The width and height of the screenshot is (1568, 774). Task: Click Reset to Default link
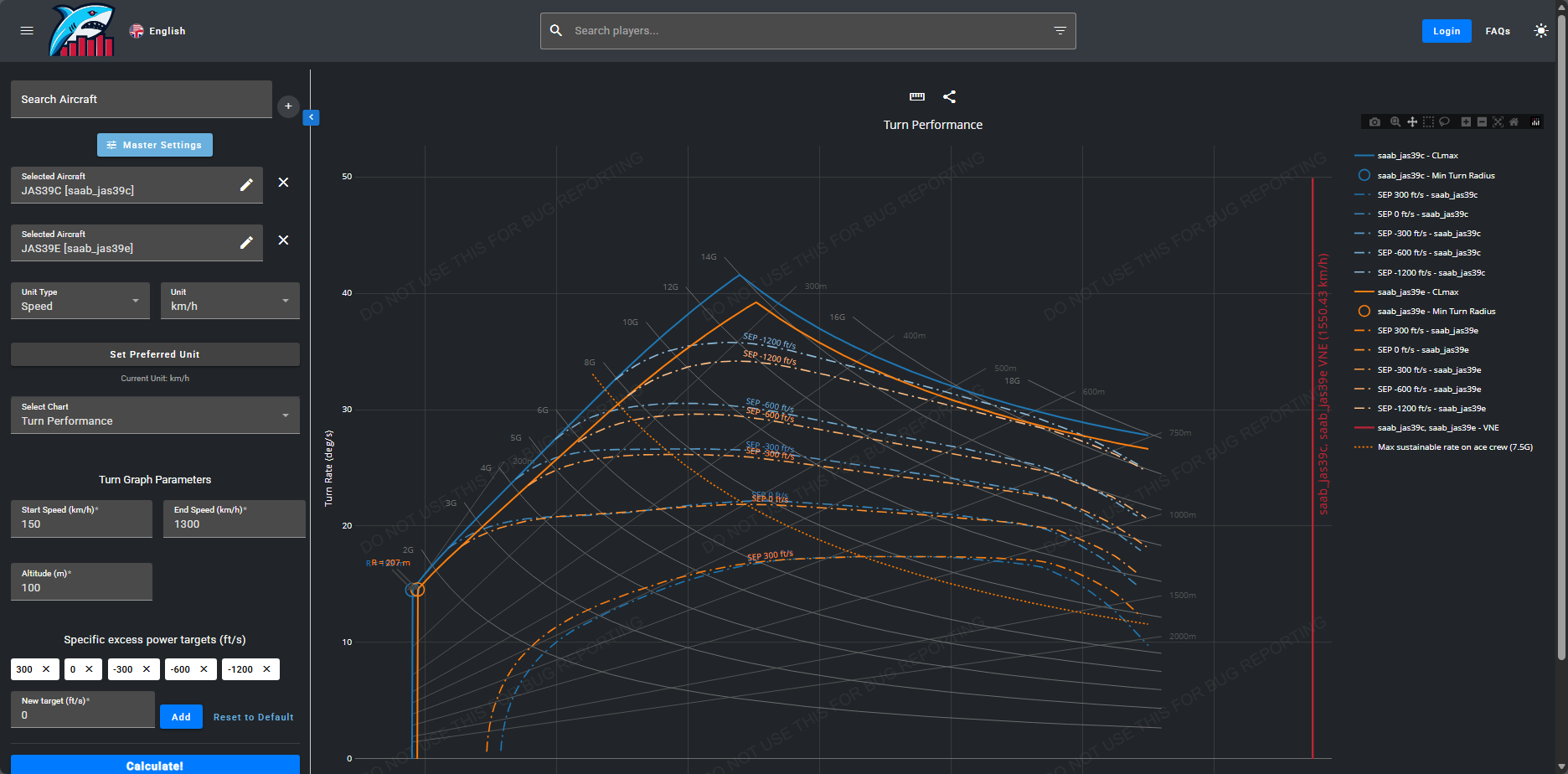(254, 717)
